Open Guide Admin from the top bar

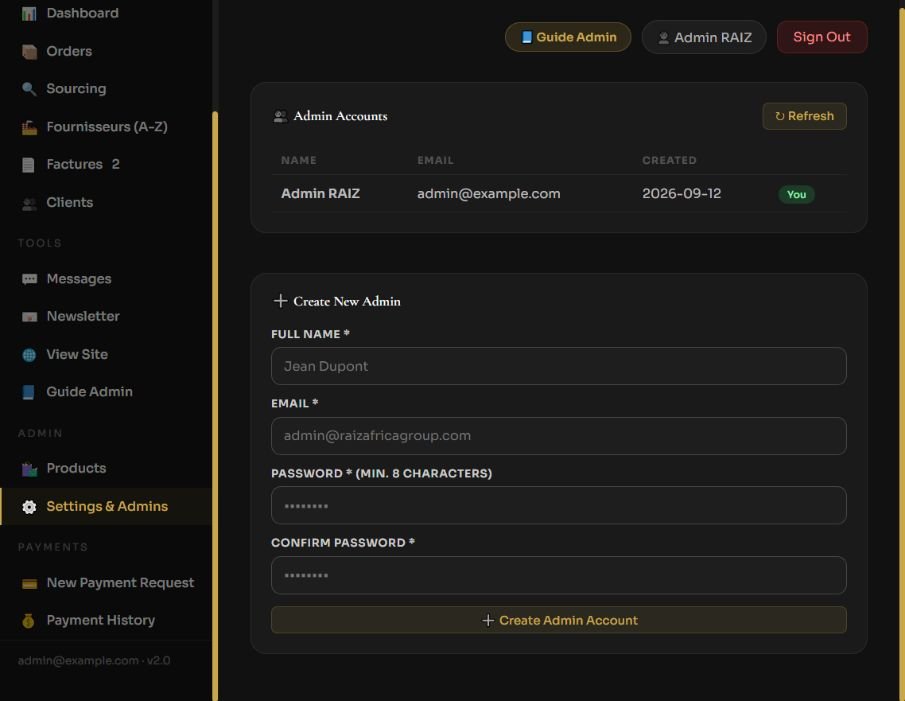568,37
